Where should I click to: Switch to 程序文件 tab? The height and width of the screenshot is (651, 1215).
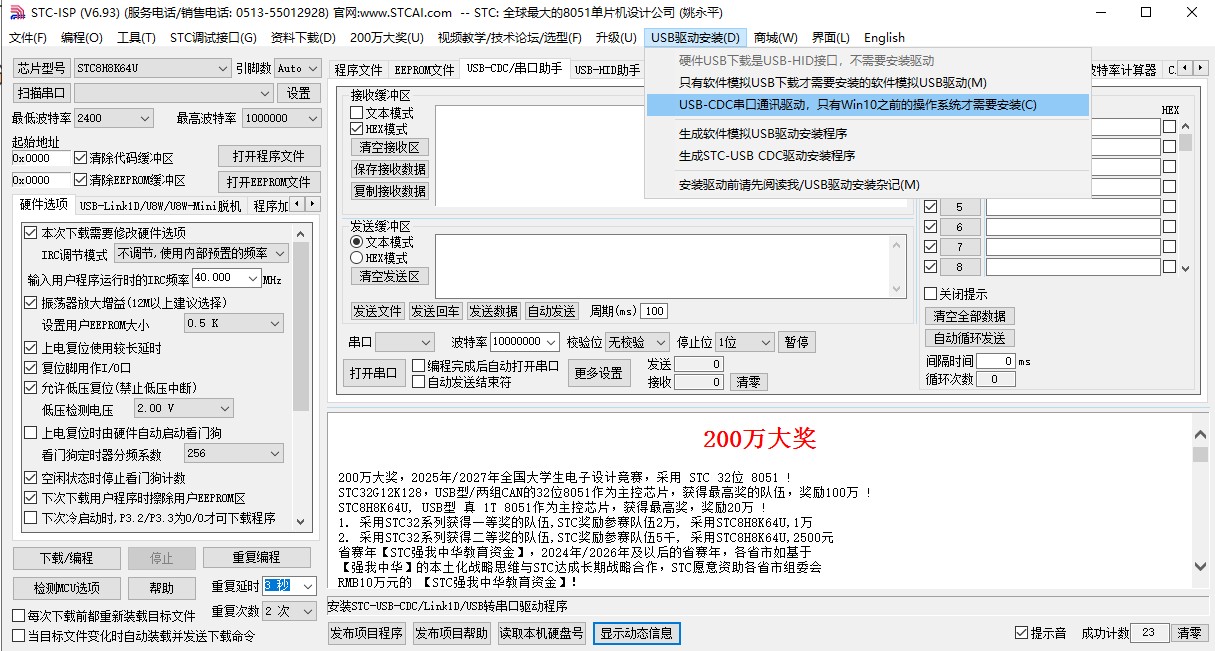click(x=358, y=70)
